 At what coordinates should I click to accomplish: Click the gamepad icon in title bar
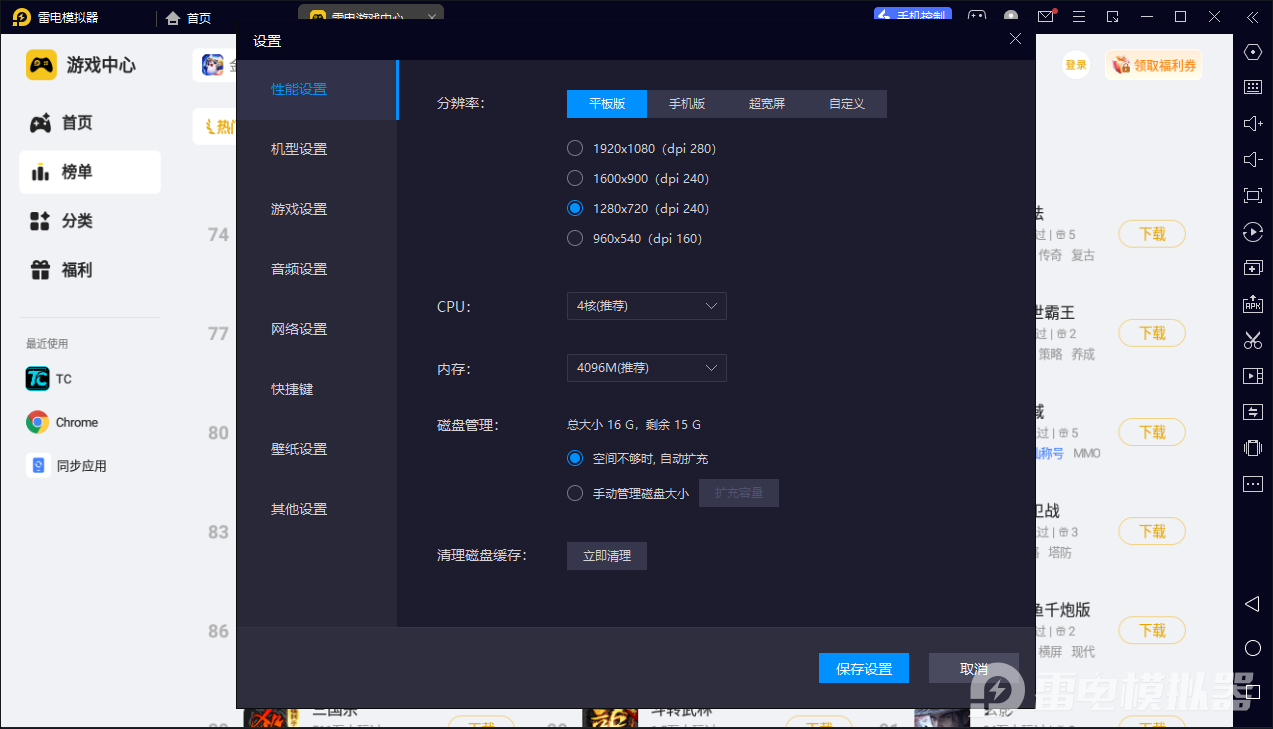(x=977, y=17)
